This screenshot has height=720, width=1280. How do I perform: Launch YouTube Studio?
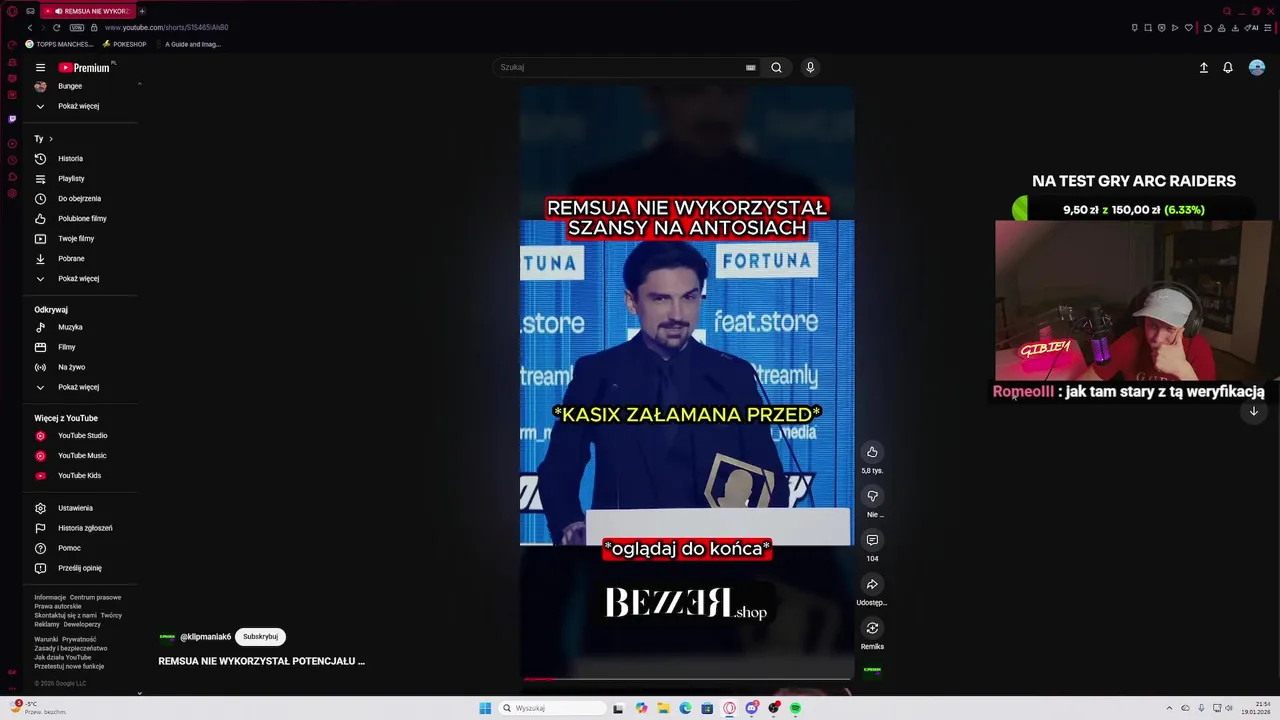pyautogui.click(x=80, y=436)
